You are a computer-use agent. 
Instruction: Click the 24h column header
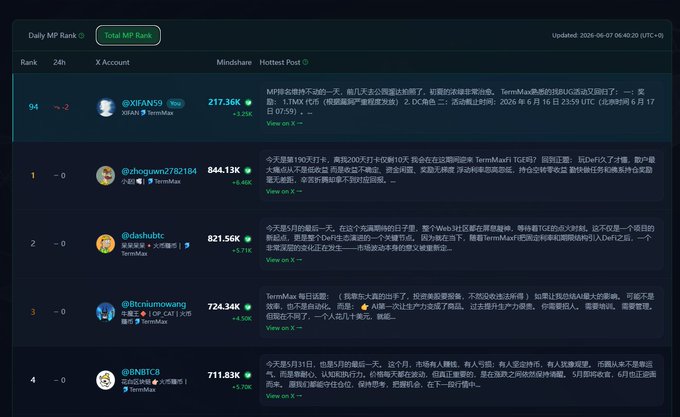point(59,62)
